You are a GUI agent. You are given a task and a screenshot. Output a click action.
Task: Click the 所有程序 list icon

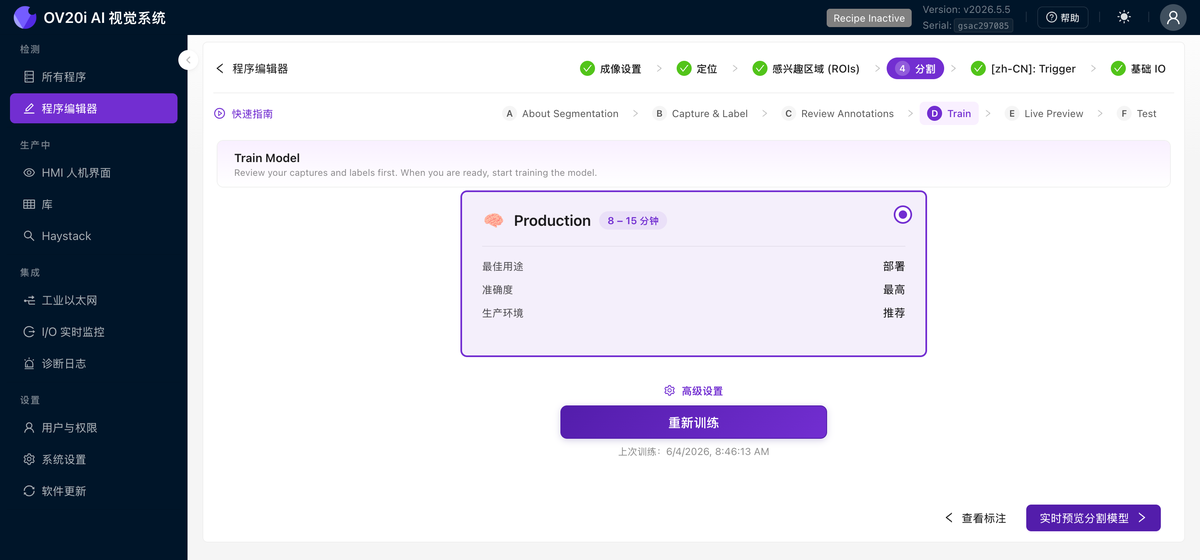click(x=29, y=77)
